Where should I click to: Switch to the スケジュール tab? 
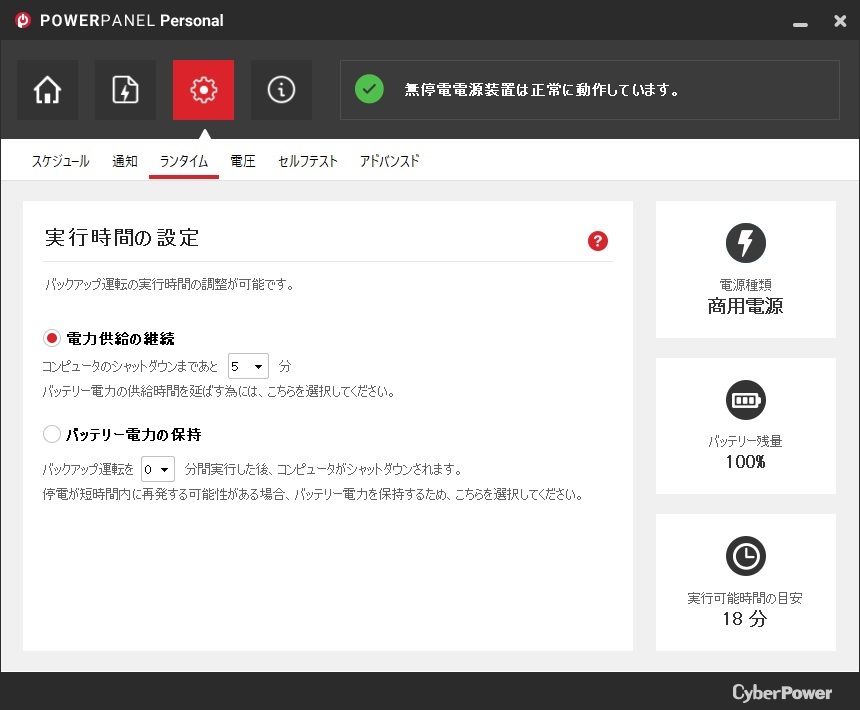(60, 161)
